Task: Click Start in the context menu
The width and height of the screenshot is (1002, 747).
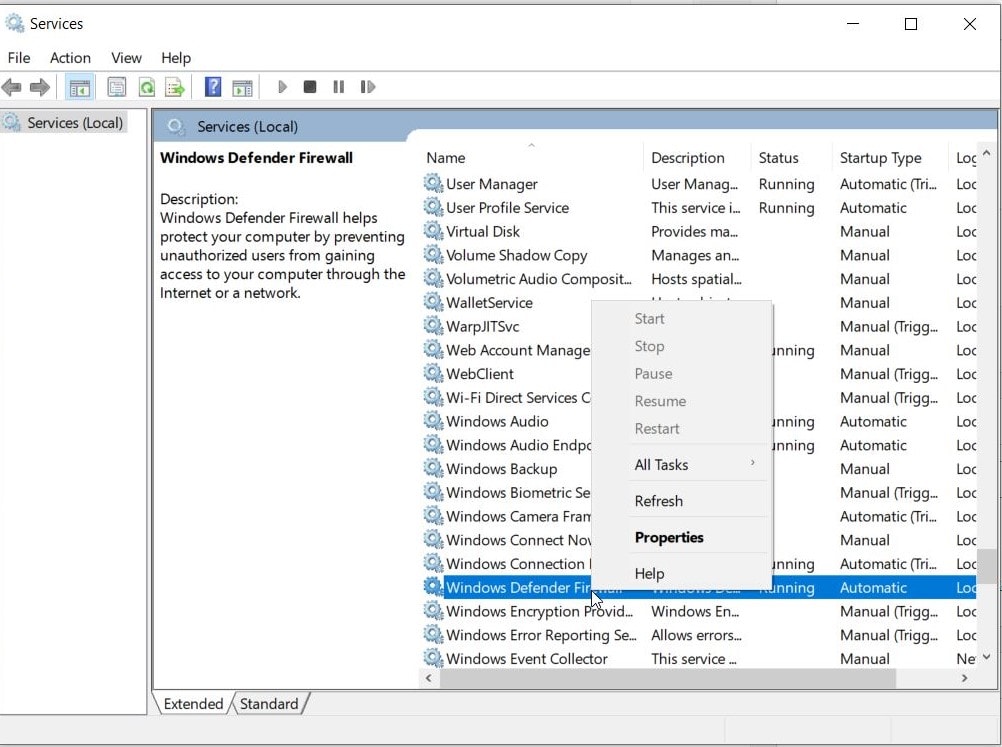Action: pyautogui.click(x=649, y=318)
